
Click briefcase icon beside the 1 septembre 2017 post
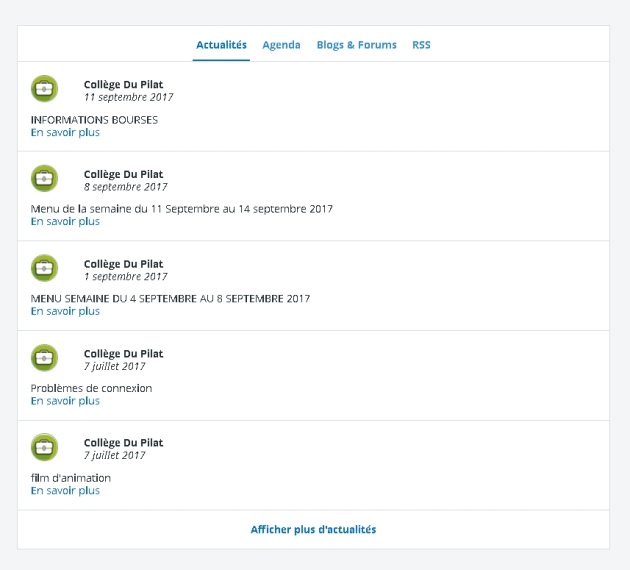(x=44, y=268)
